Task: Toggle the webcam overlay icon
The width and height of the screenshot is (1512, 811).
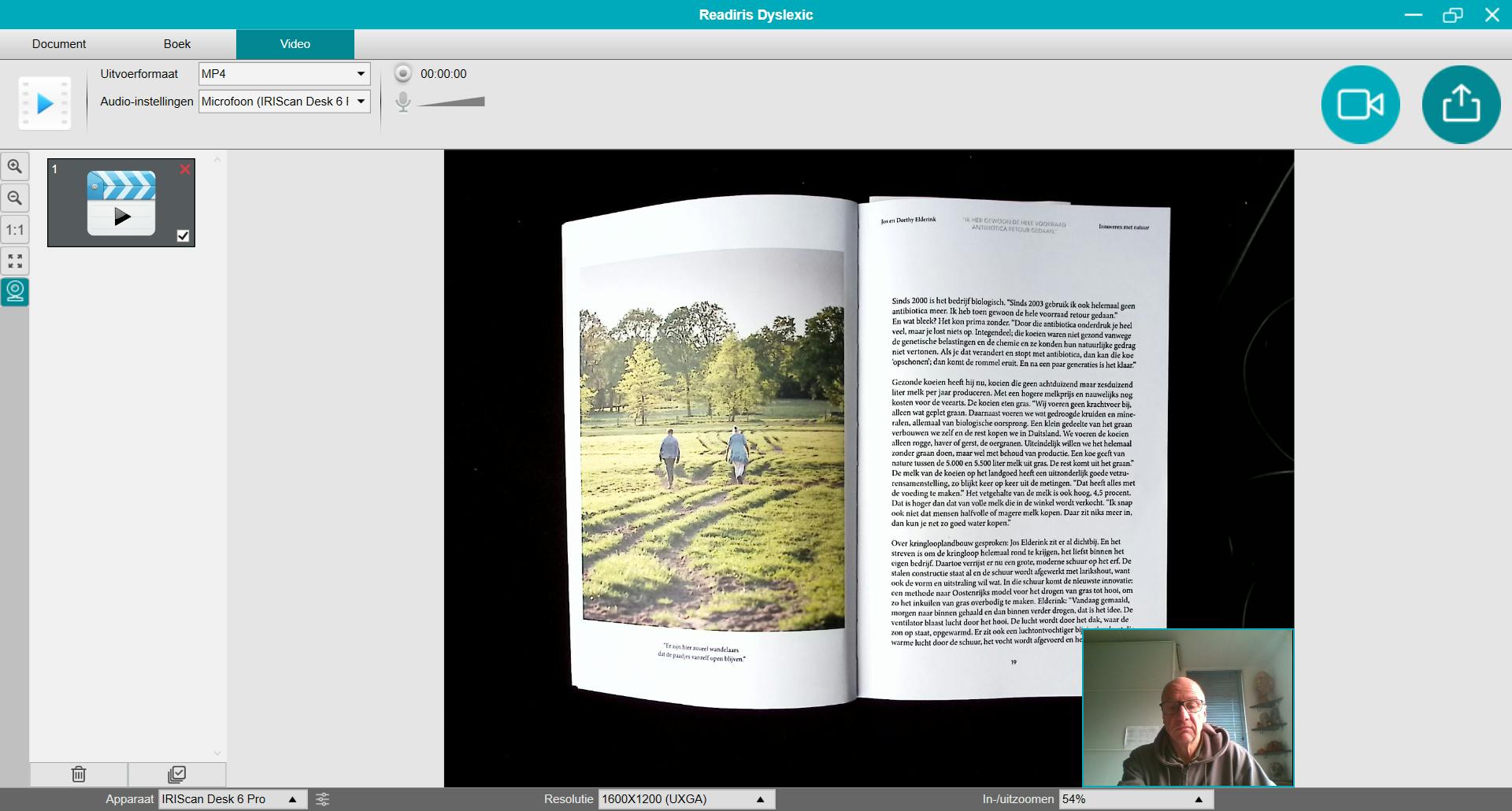Action: [x=15, y=292]
